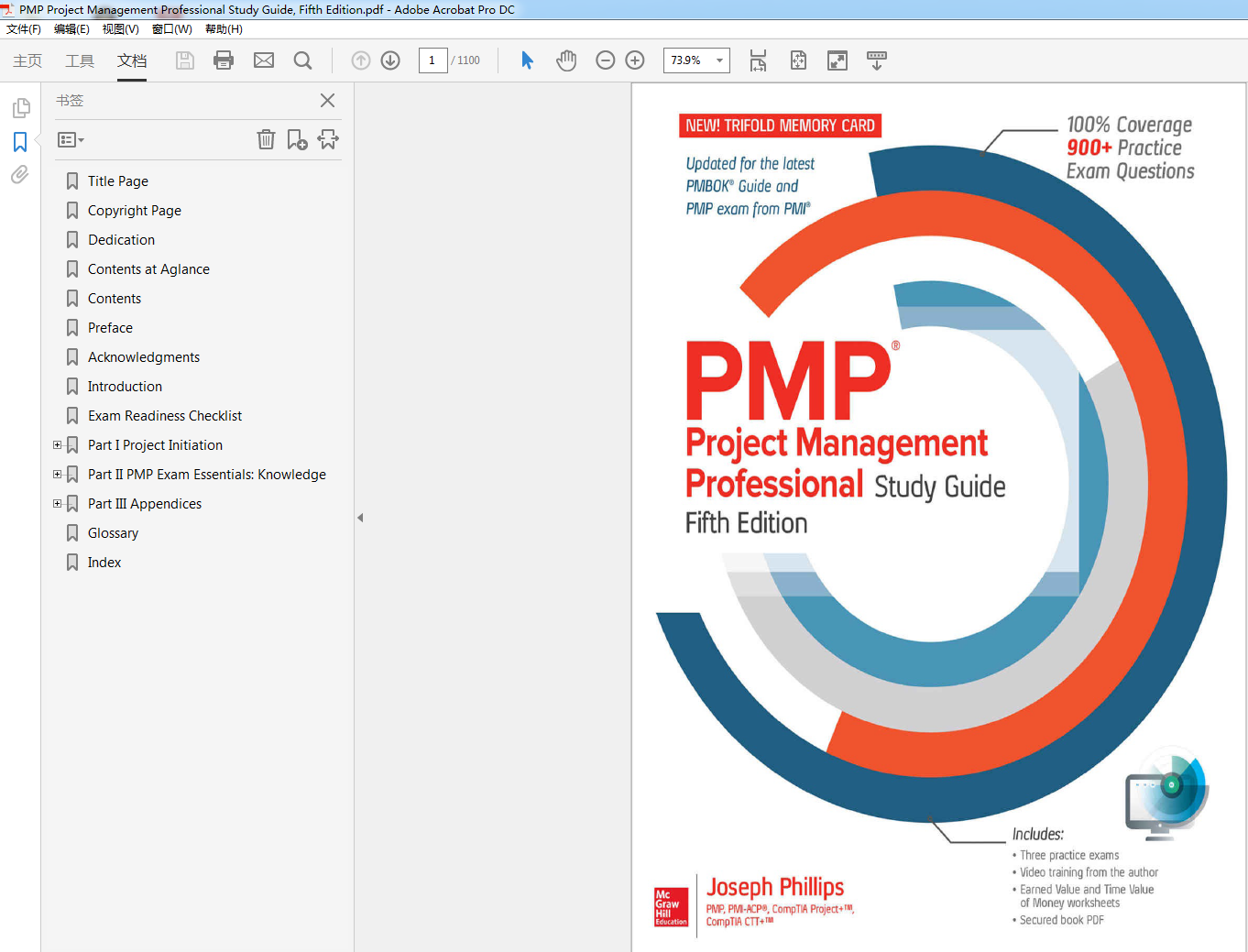
Task: Open the 帮助(H) menu
Action: click(x=224, y=29)
